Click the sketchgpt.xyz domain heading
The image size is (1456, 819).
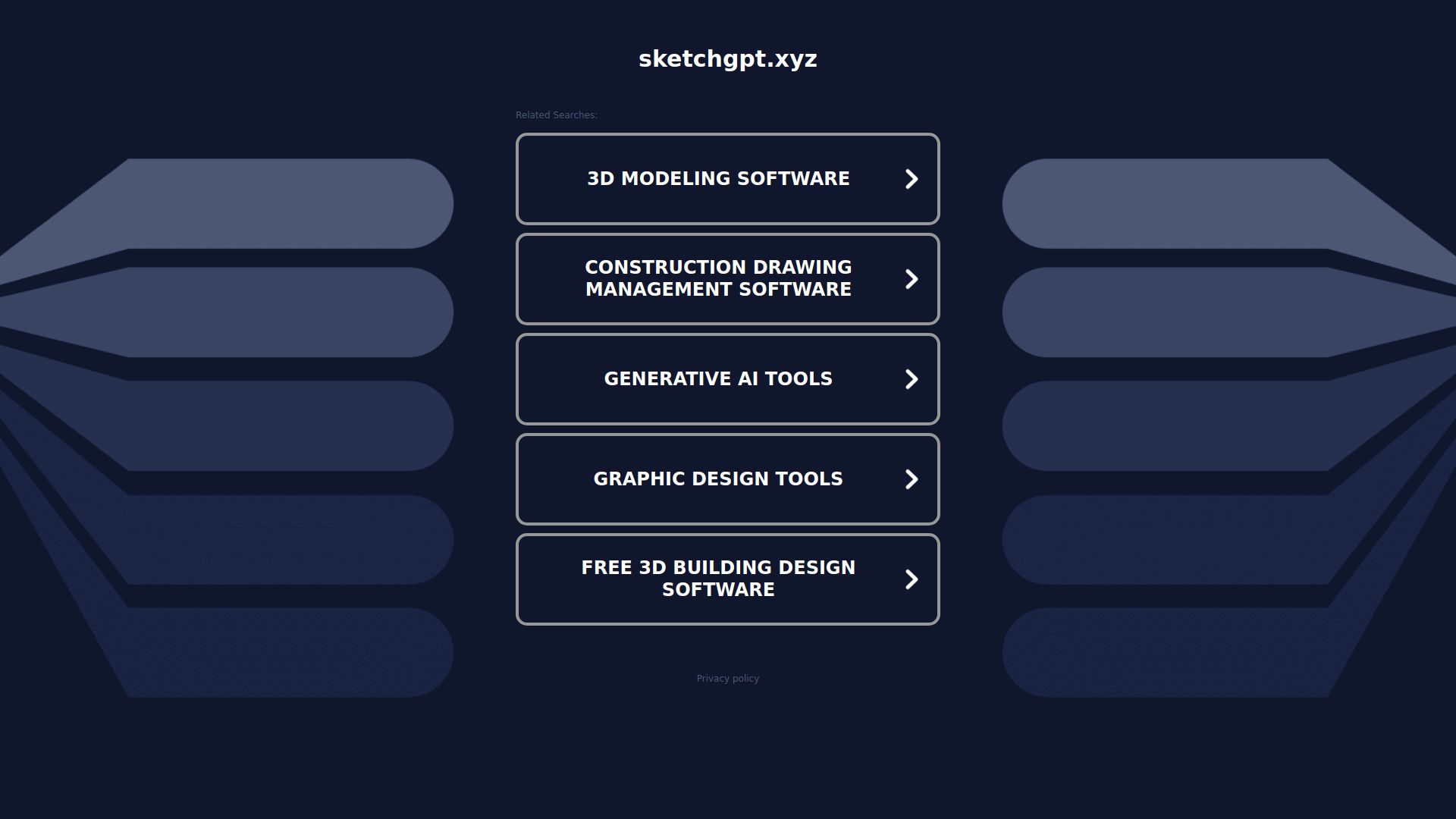pos(727,59)
